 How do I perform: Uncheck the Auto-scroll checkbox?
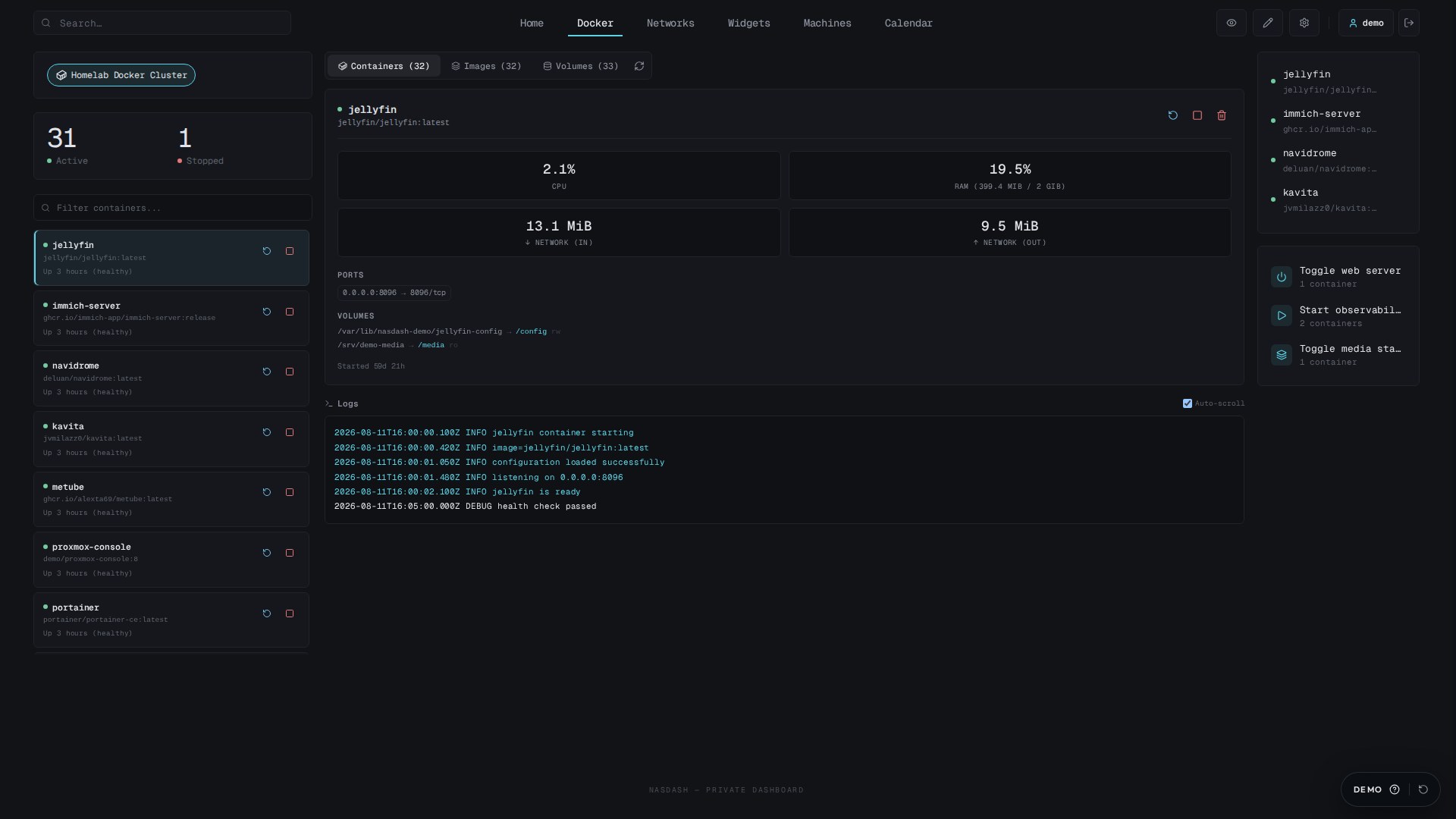tap(1188, 403)
